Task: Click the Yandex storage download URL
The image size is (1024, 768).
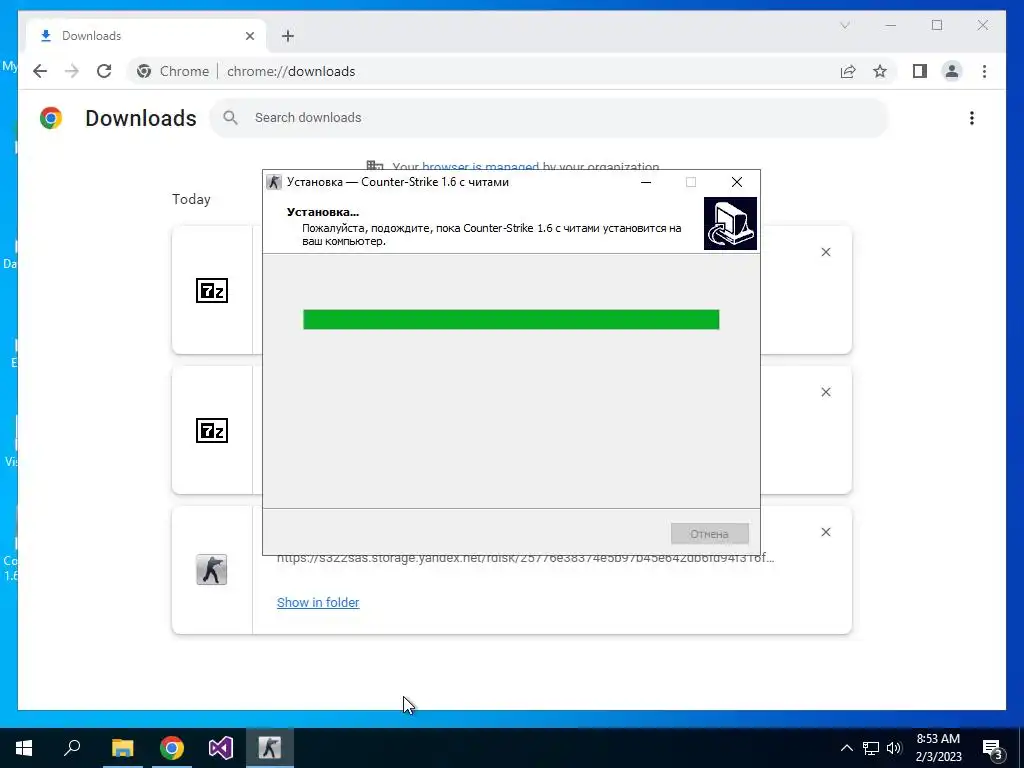Action: click(525, 559)
